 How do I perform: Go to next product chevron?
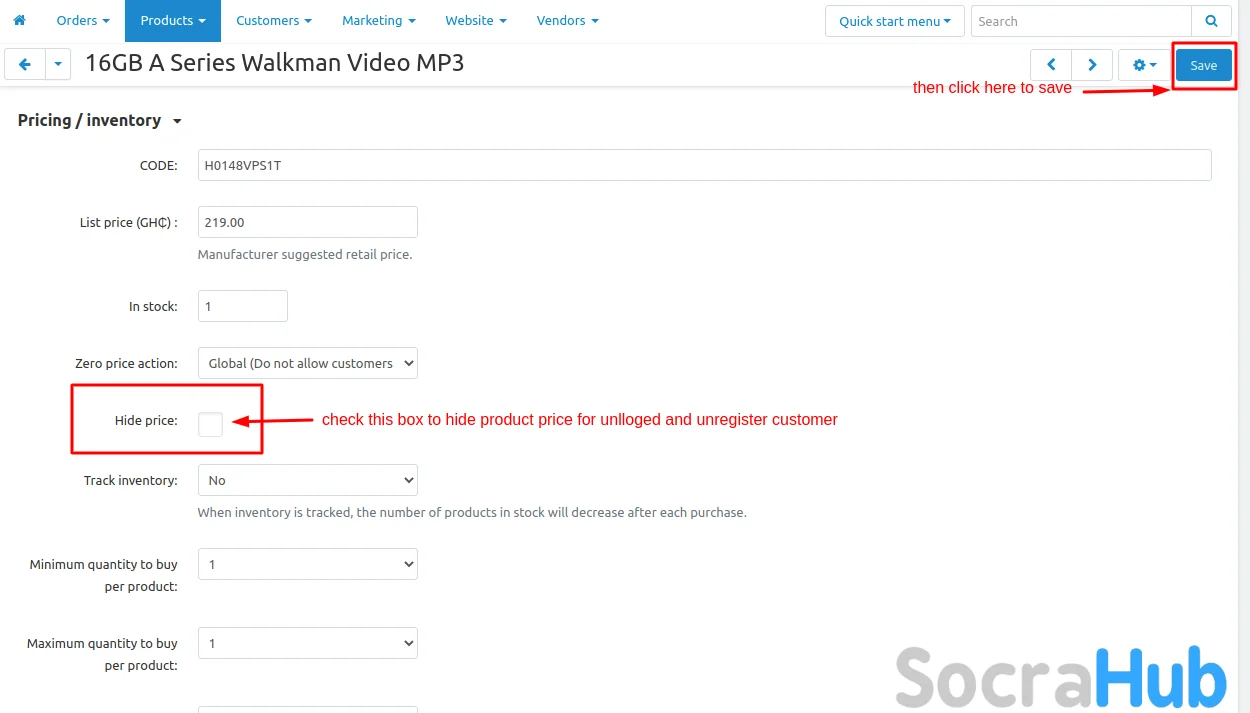[x=1092, y=65]
